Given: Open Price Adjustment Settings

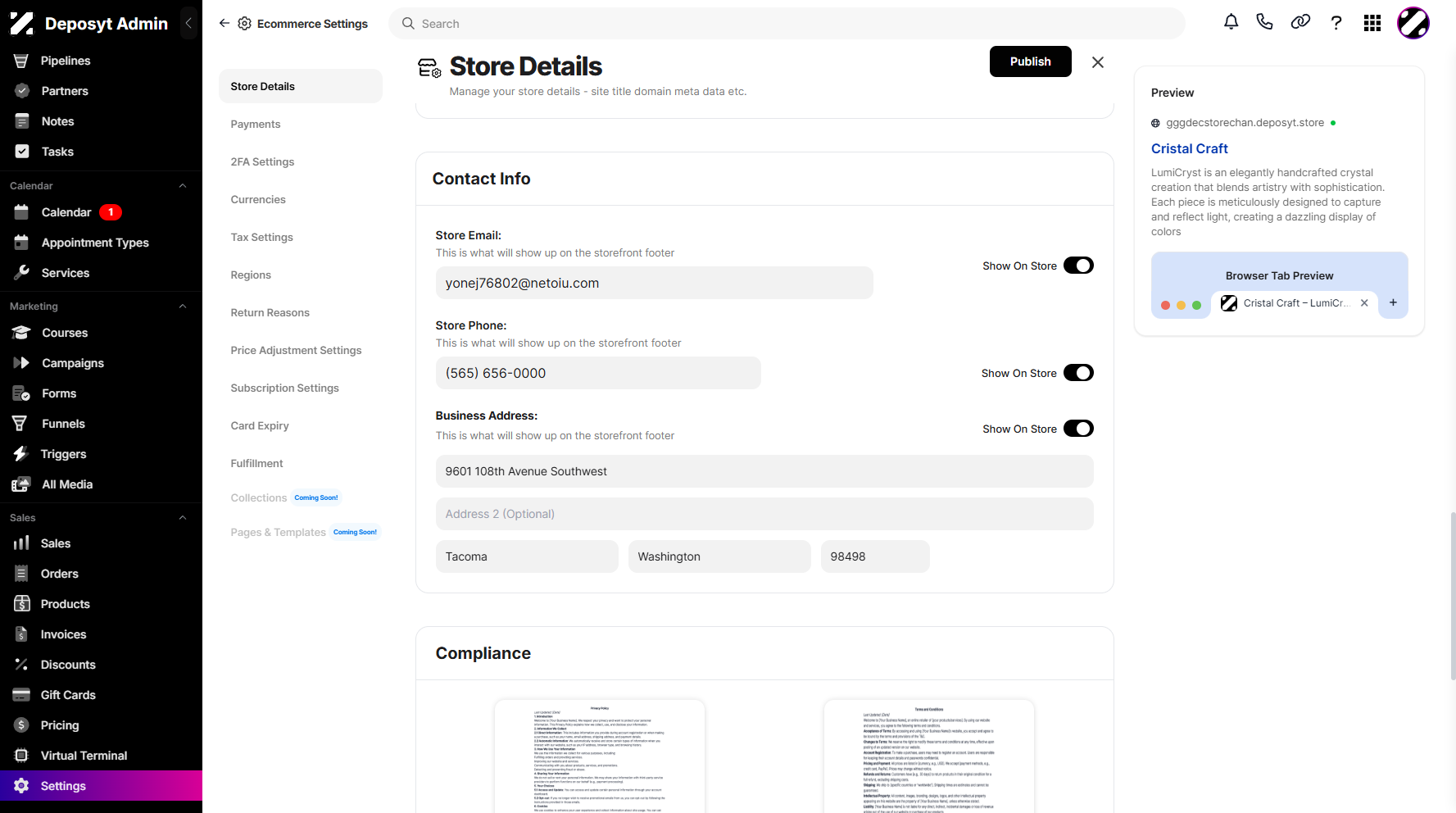Looking at the screenshot, I should 296,350.
